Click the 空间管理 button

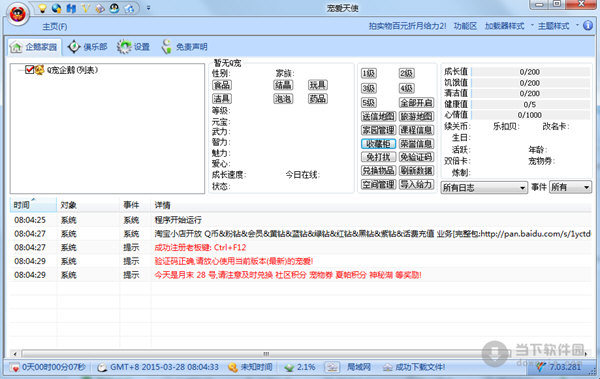(x=378, y=185)
